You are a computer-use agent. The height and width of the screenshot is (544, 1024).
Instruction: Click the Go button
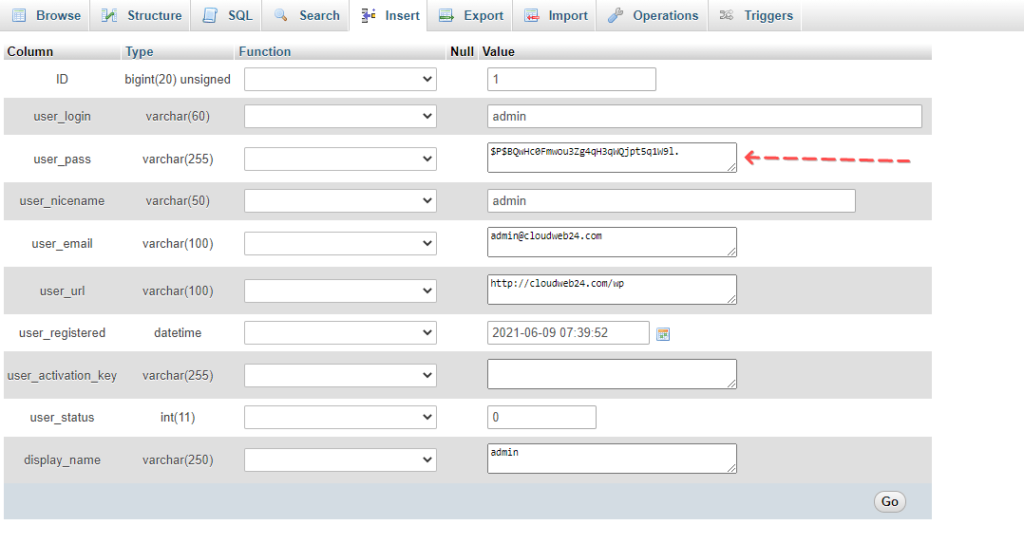tap(889, 502)
